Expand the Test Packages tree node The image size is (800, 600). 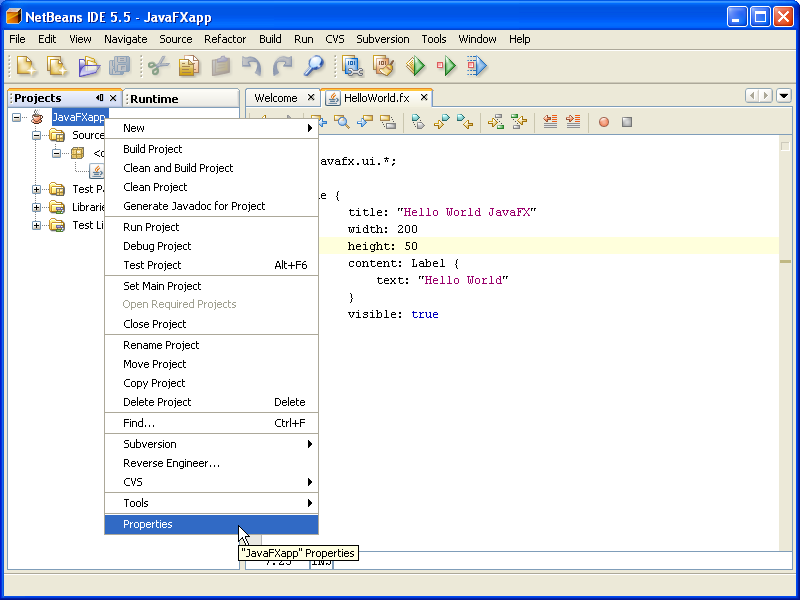(x=37, y=189)
